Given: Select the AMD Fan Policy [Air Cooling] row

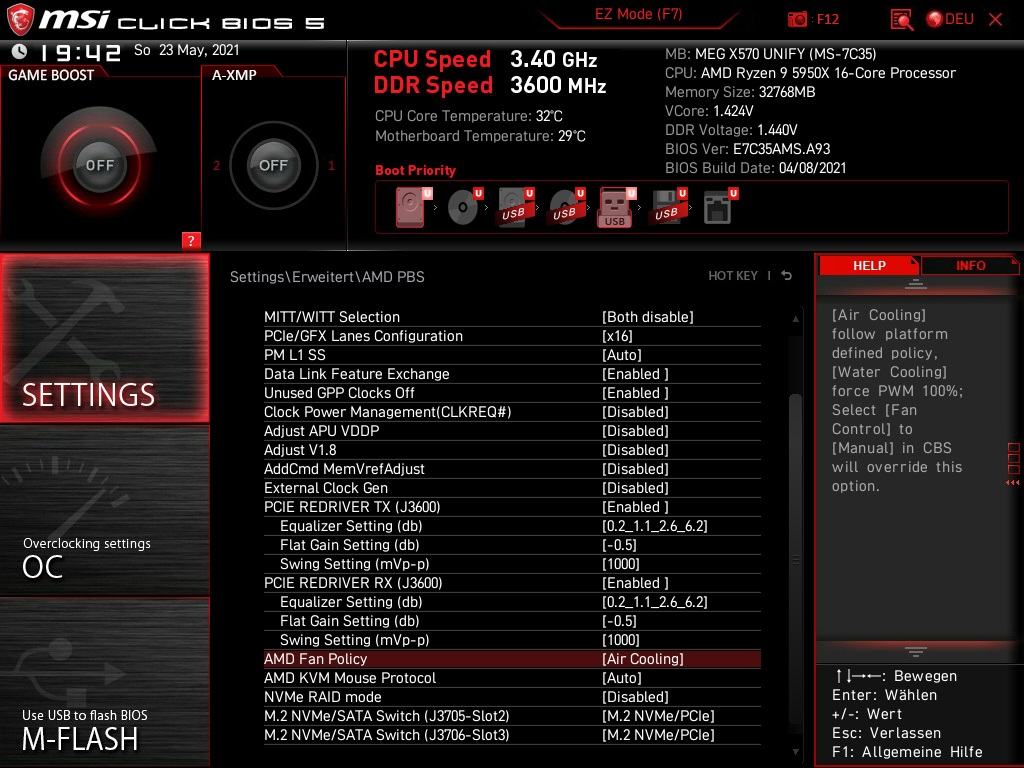Looking at the screenshot, I should tap(512, 658).
